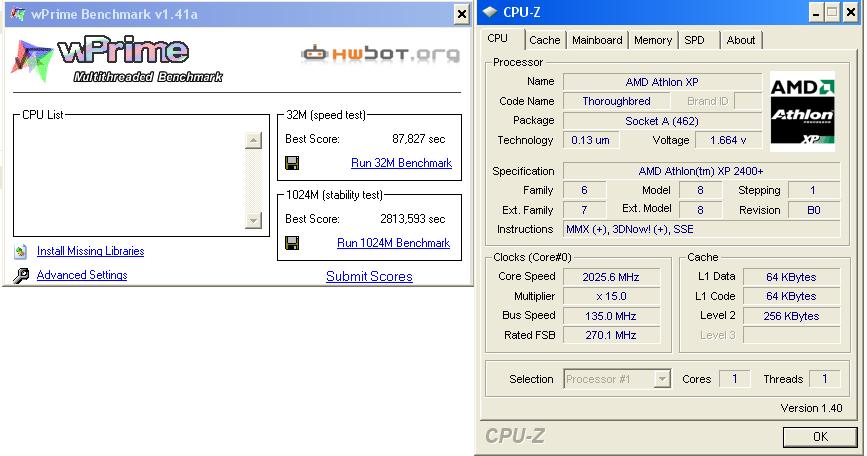Click OK button in CPU-Z

pos(820,437)
